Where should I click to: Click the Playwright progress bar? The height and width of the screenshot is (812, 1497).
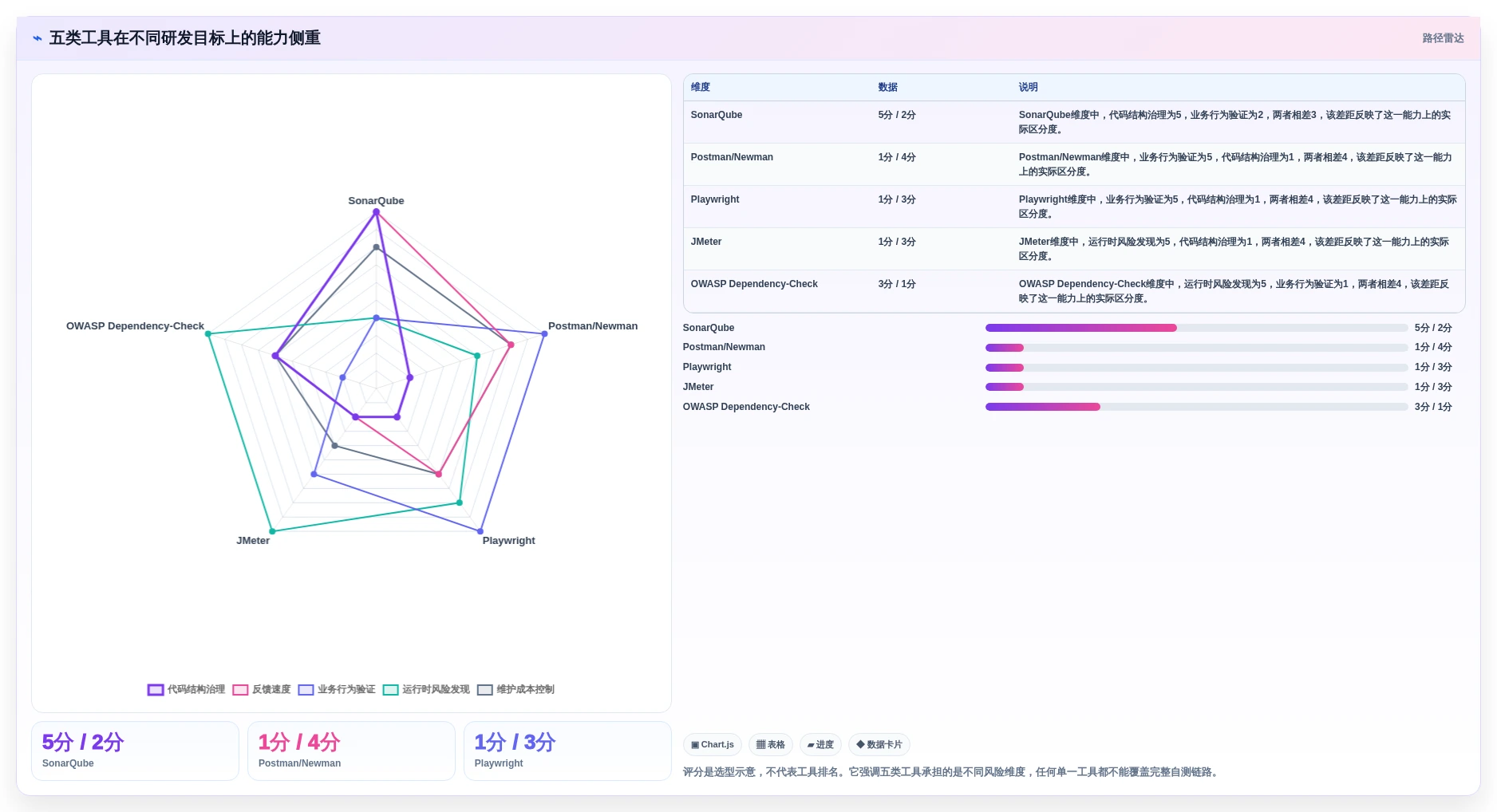click(x=1196, y=368)
